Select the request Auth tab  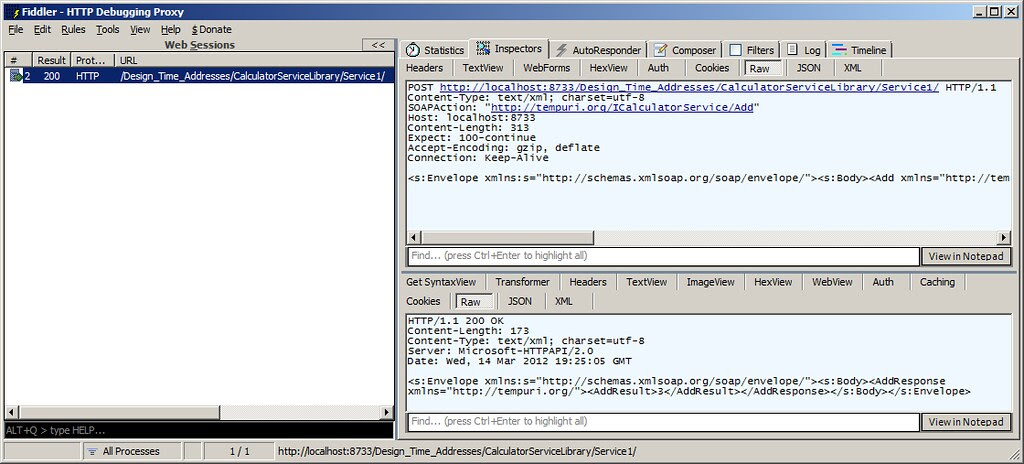[658, 68]
